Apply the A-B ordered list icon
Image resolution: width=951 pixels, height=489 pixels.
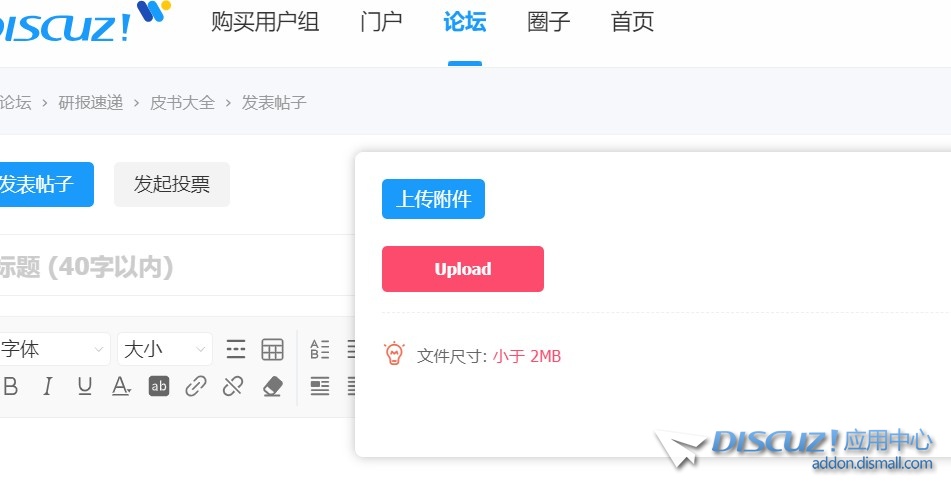click(320, 349)
